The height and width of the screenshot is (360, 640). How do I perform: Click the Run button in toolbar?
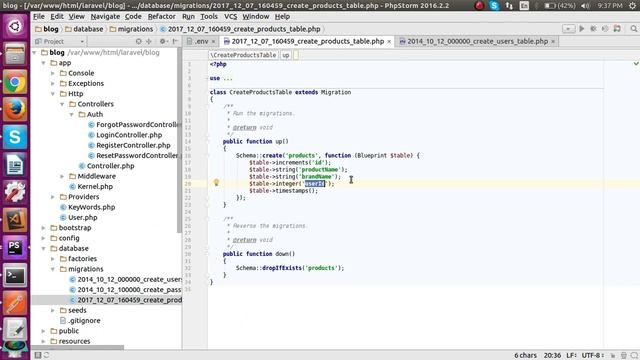point(582,29)
